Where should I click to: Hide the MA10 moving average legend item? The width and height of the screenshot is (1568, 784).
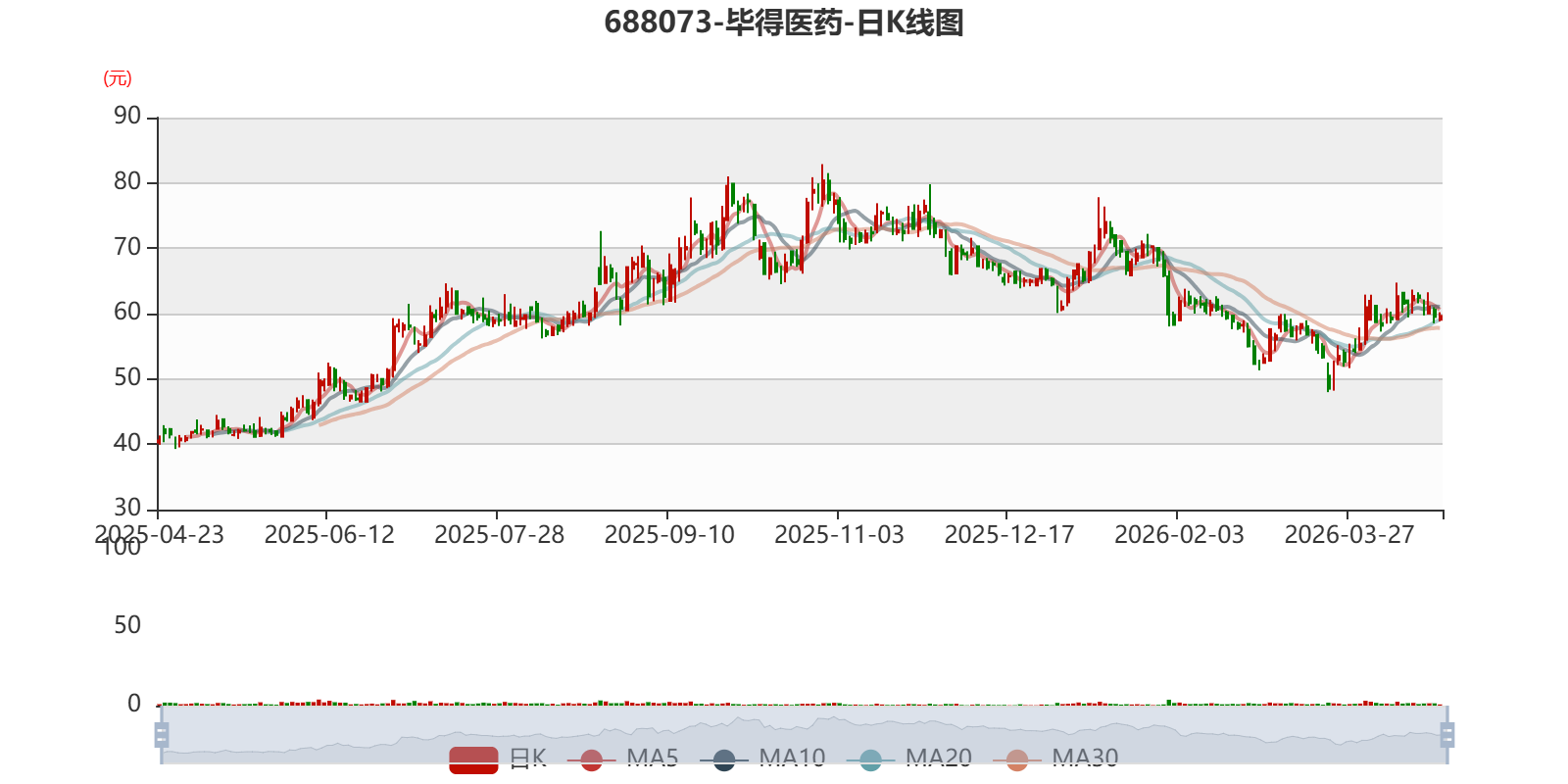tap(762, 759)
